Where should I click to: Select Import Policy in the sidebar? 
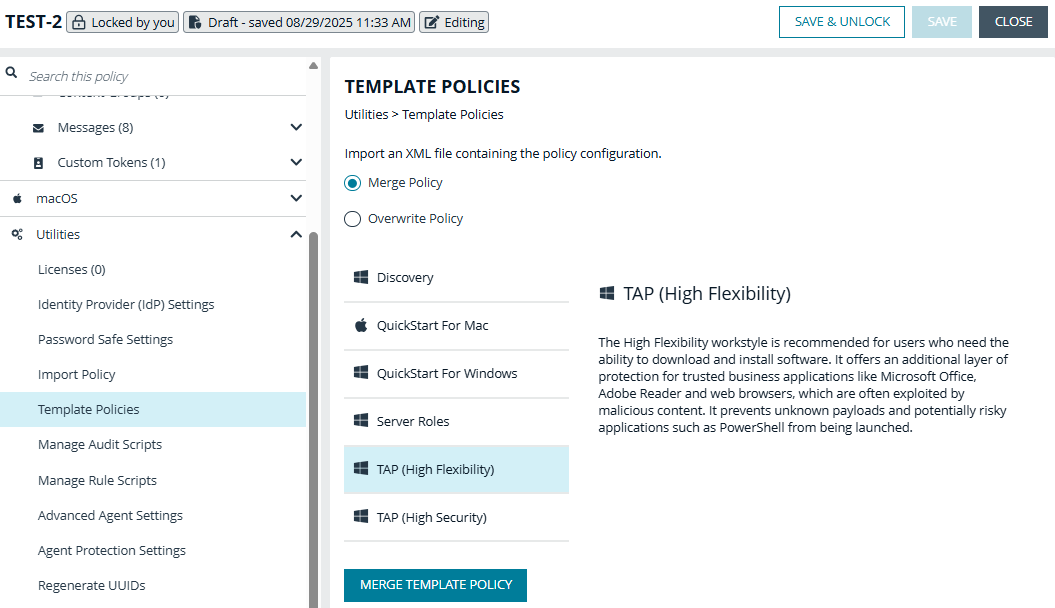pyautogui.click(x=74, y=374)
